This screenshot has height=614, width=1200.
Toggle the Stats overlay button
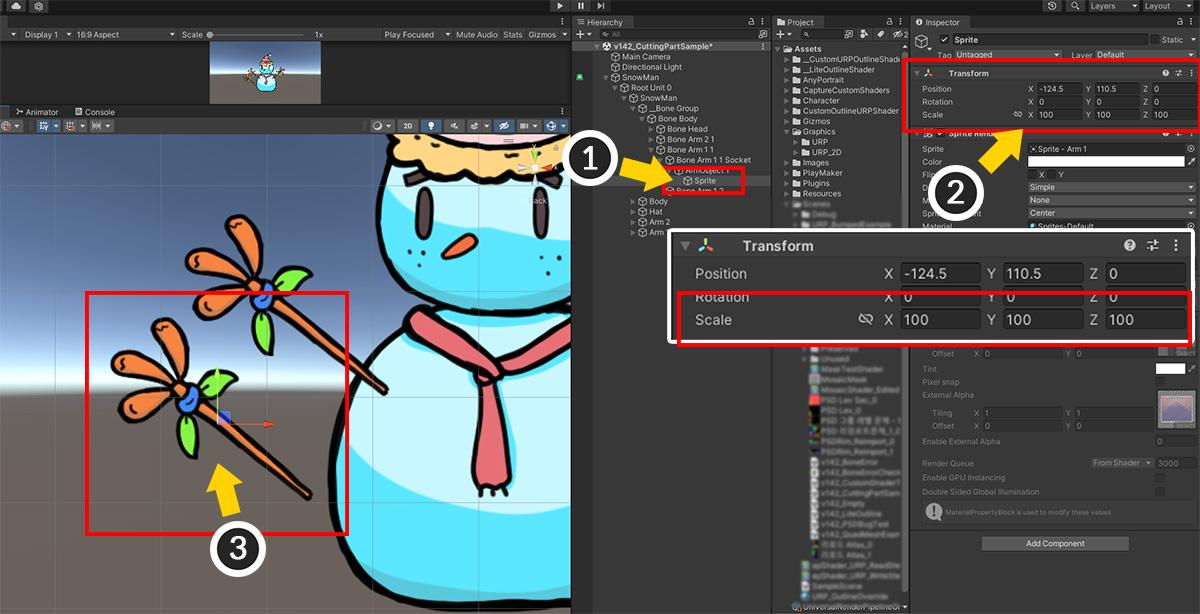513,35
